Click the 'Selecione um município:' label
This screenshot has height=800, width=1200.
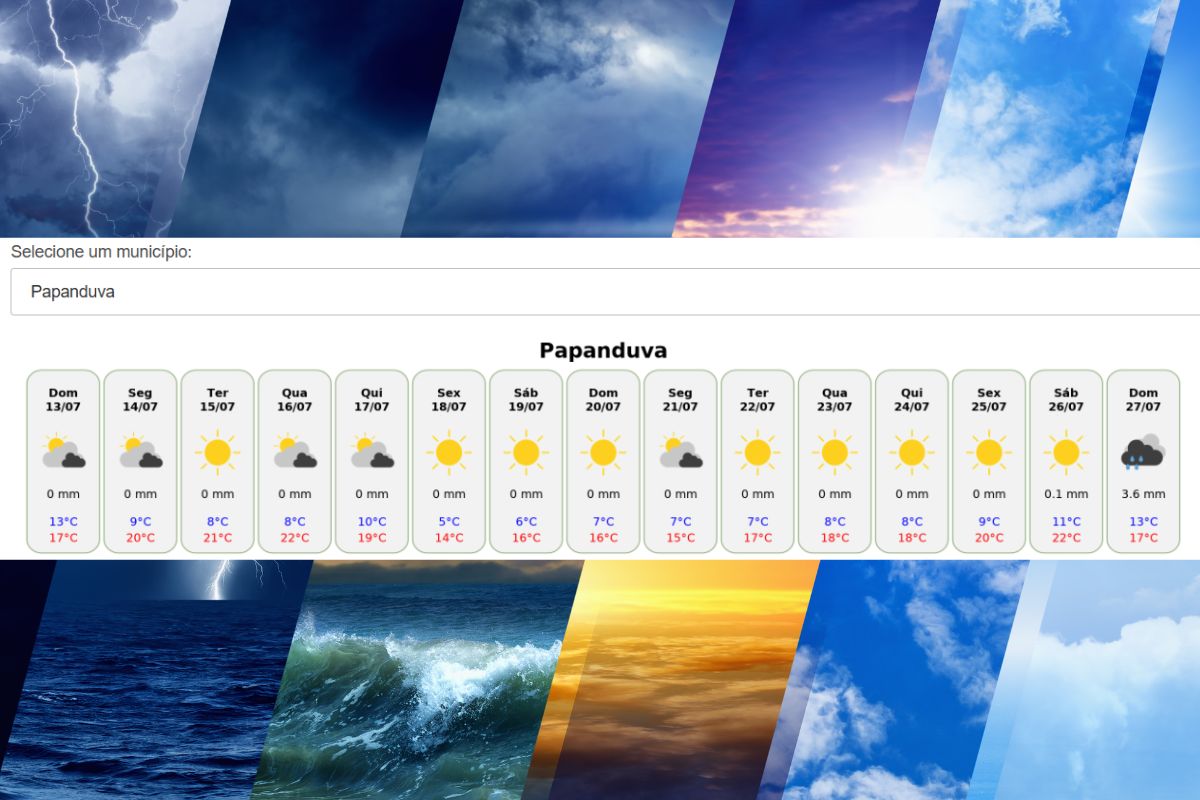pos(101,252)
